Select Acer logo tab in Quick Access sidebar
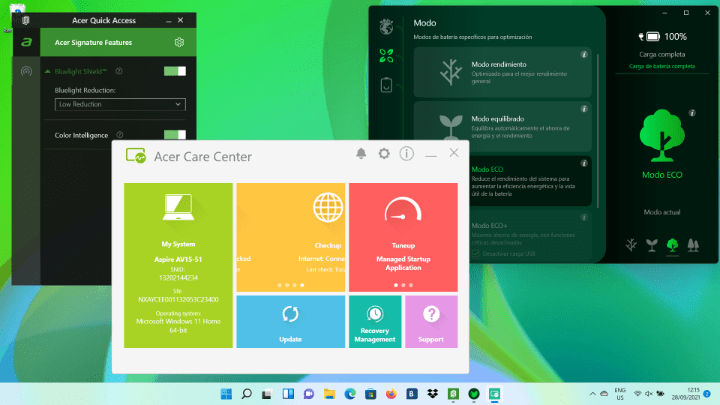The height and width of the screenshot is (405, 720). pyautogui.click(x=27, y=42)
